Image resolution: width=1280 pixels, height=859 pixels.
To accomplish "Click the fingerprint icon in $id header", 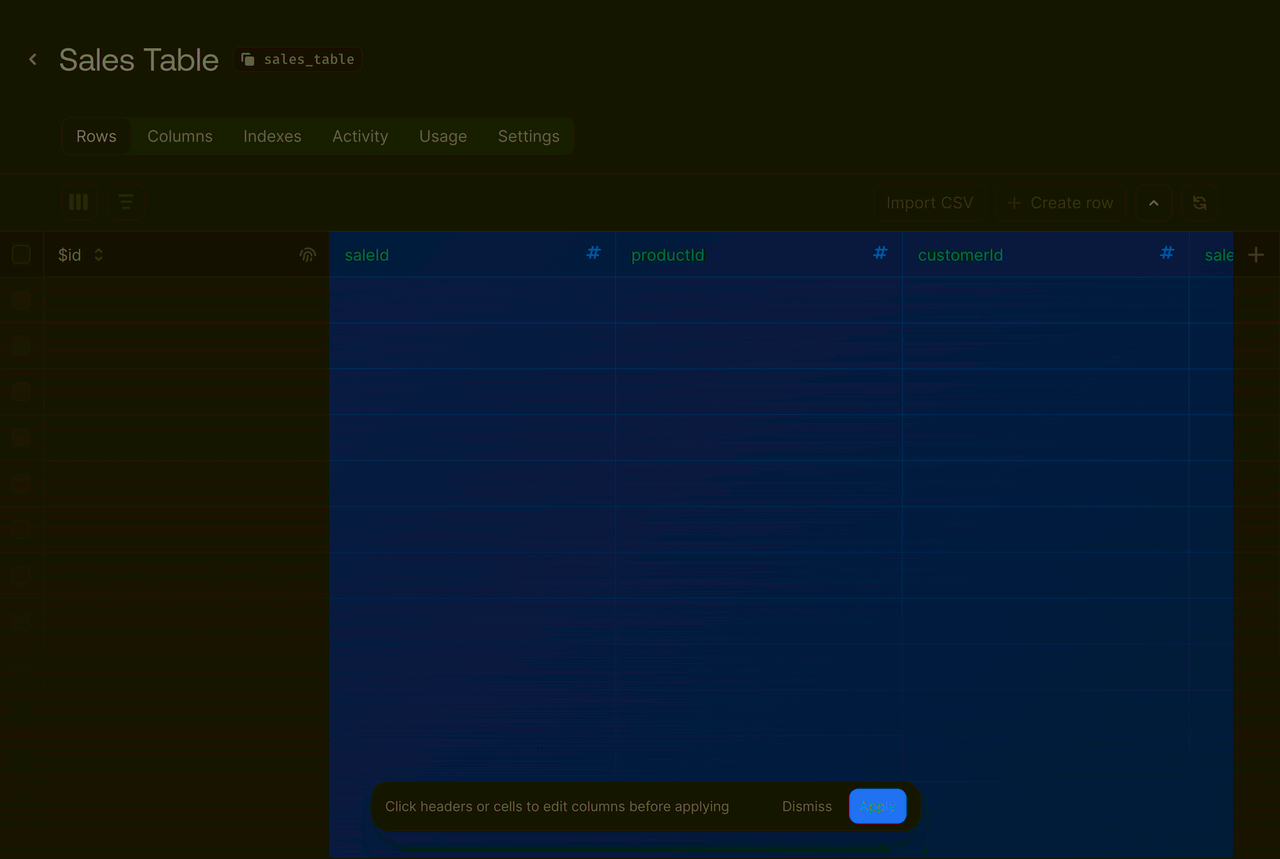I will [307, 254].
